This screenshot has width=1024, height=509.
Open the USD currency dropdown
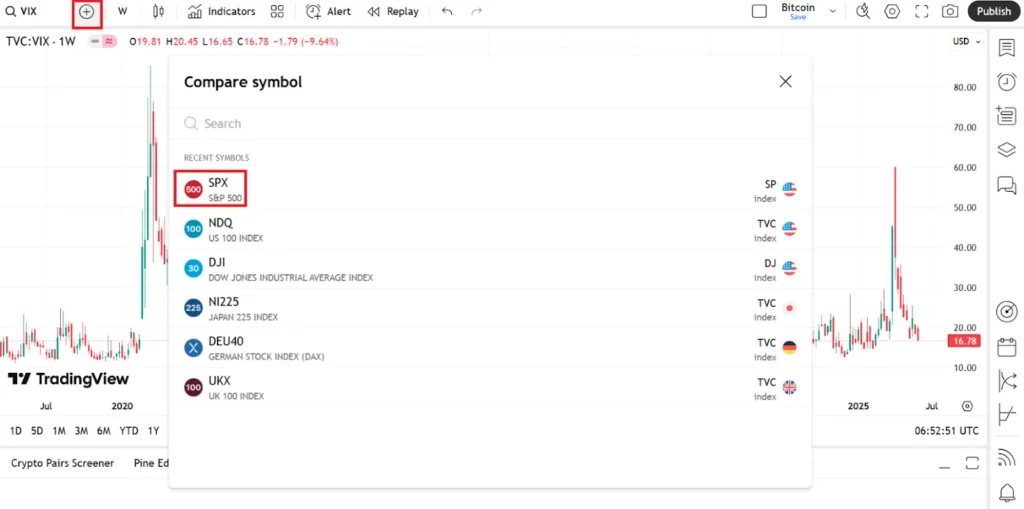pos(967,41)
